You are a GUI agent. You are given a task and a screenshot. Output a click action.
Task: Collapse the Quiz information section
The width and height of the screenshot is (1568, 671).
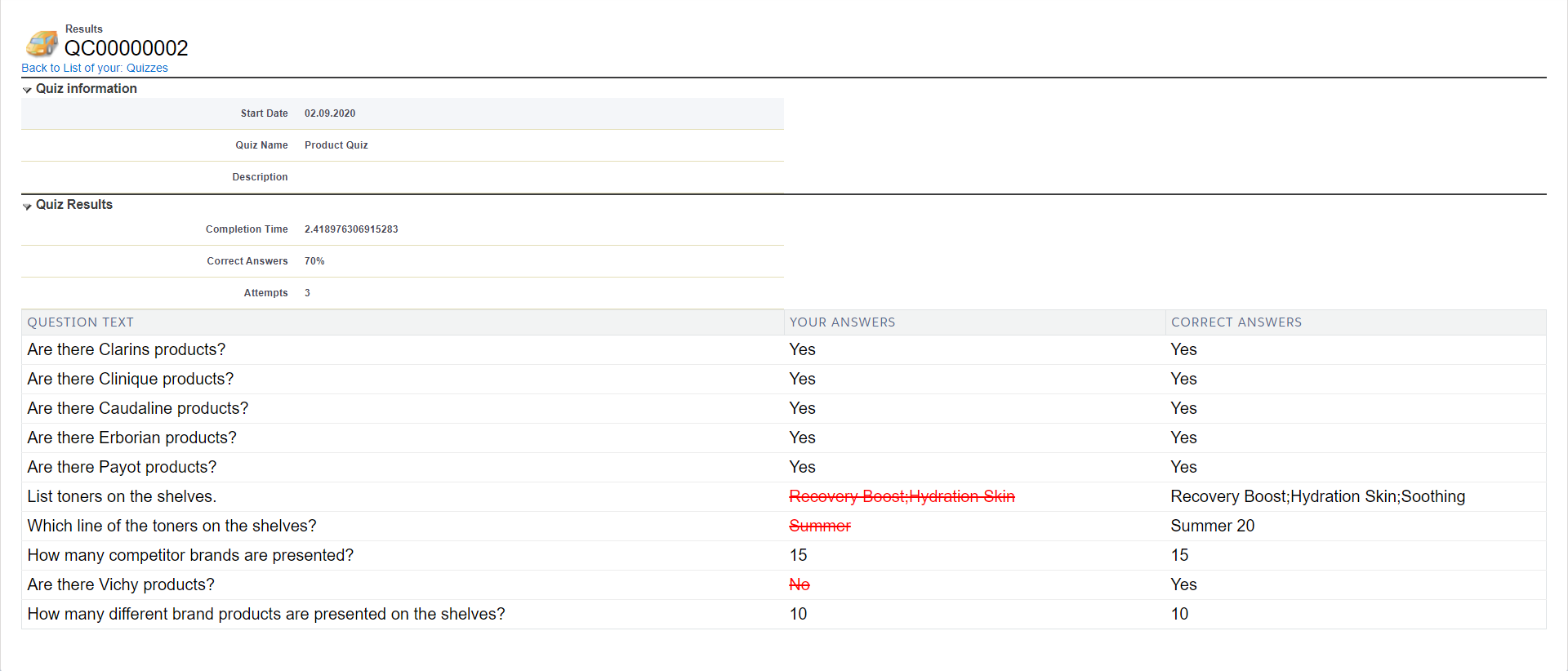pos(27,90)
